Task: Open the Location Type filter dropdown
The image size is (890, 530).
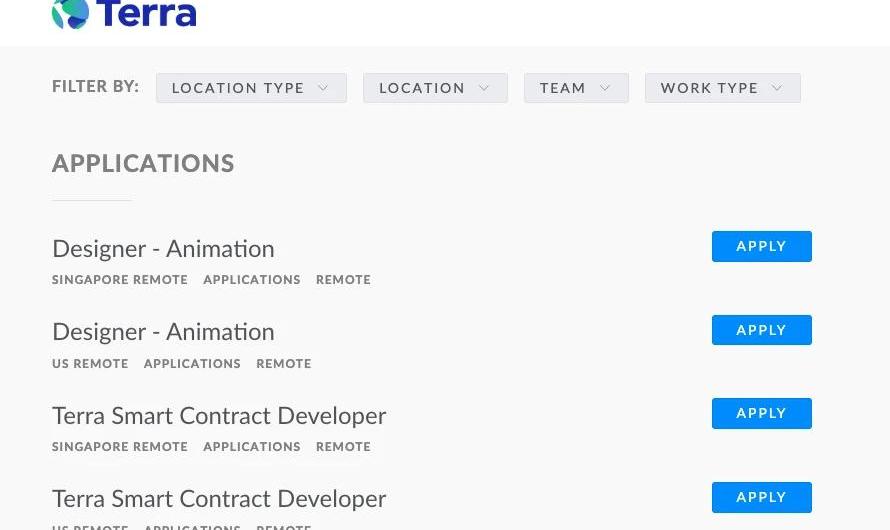Action: pyautogui.click(x=251, y=88)
